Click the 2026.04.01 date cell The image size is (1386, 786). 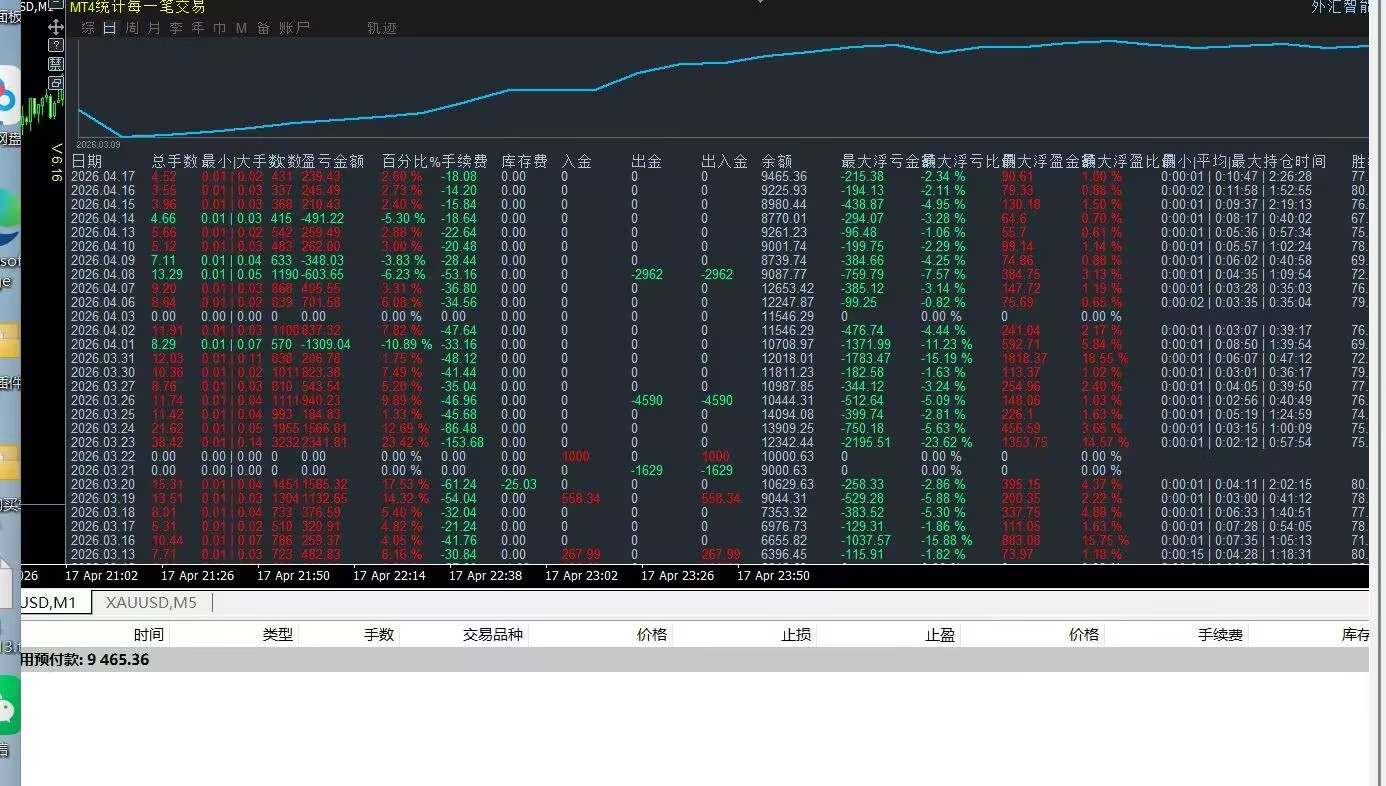103,344
